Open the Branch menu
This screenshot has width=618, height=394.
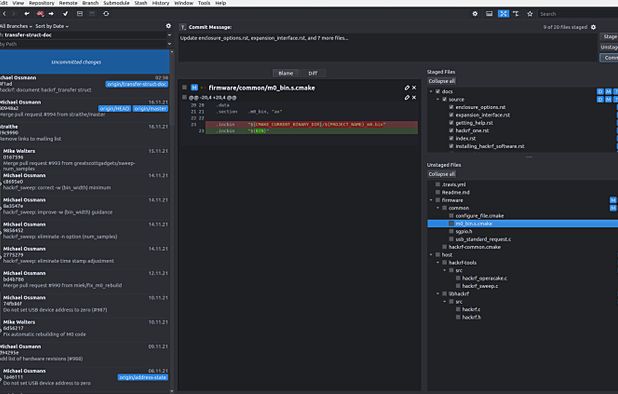[x=90, y=3]
